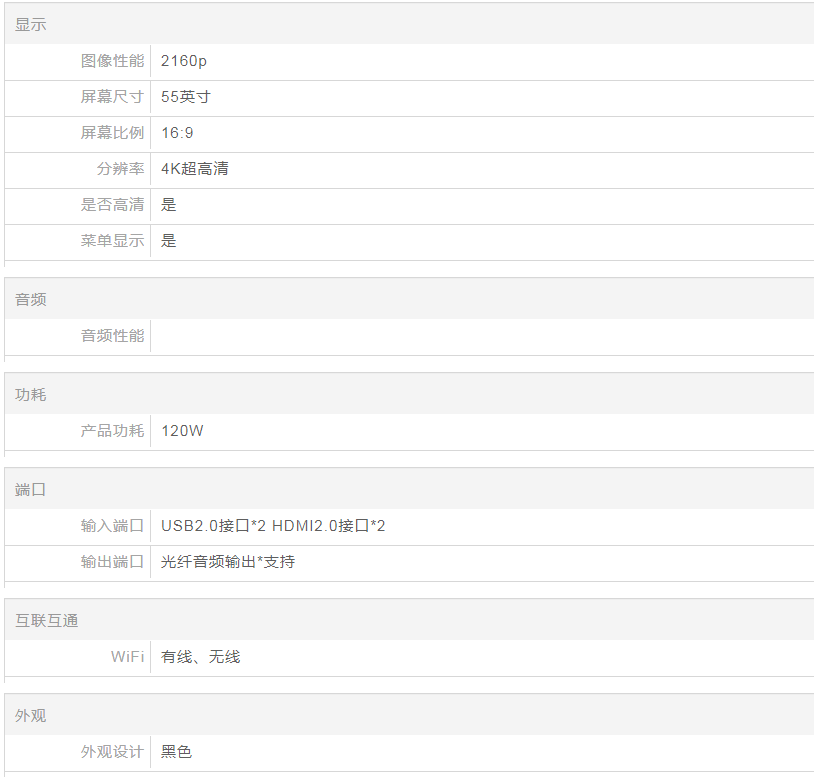Select the 光纤音频输出*支持 value
Image resolution: width=814 pixels, height=777 pixels.
pyautogui.click(x=228, y=562)
